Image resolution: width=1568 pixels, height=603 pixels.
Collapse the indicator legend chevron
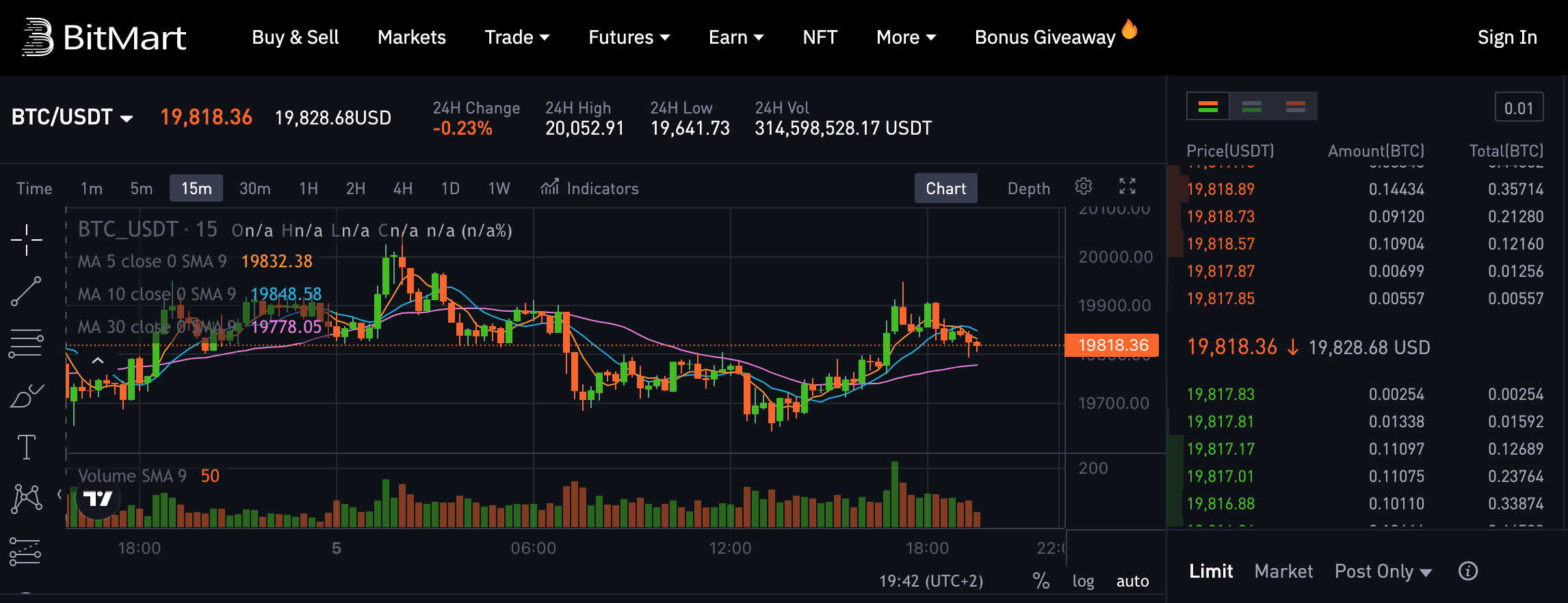pyautogui.click(x=98, y=360)
